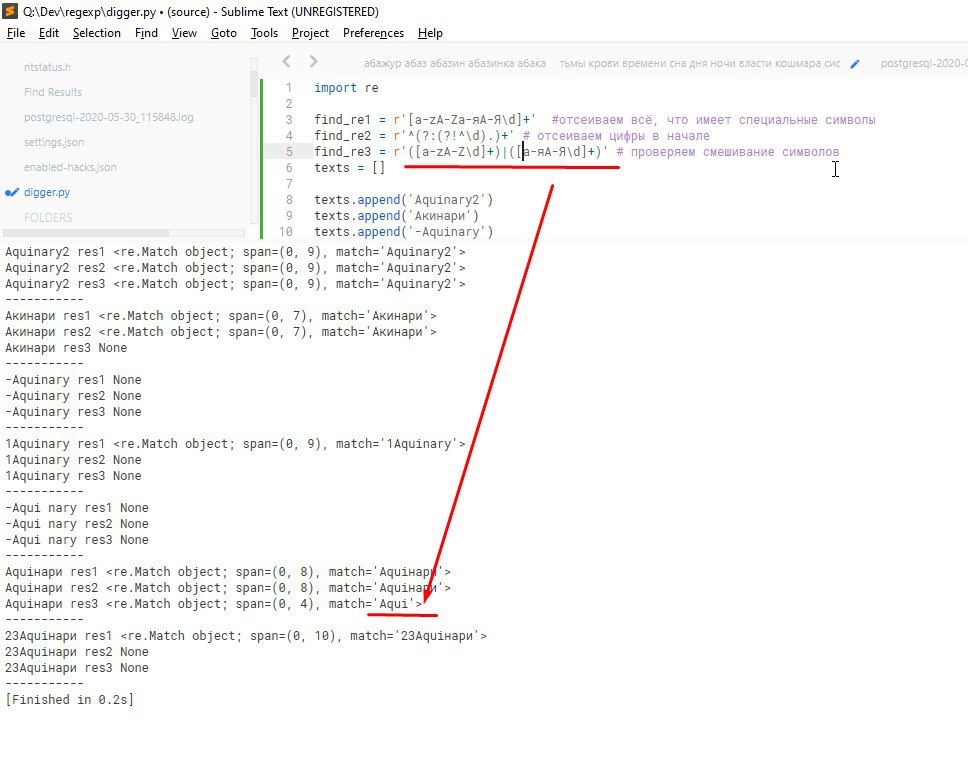Open the File menu

[16, 33]
